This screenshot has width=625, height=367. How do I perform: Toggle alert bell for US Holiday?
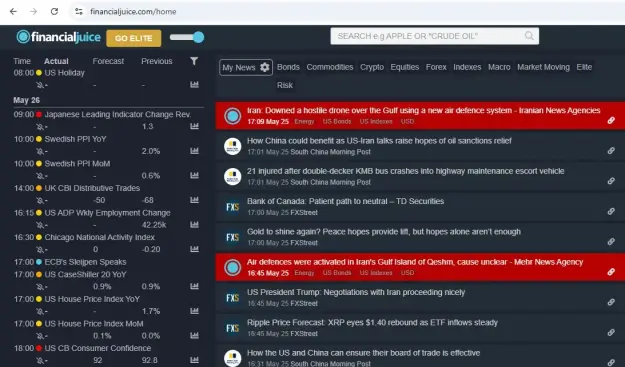(40, 85)
